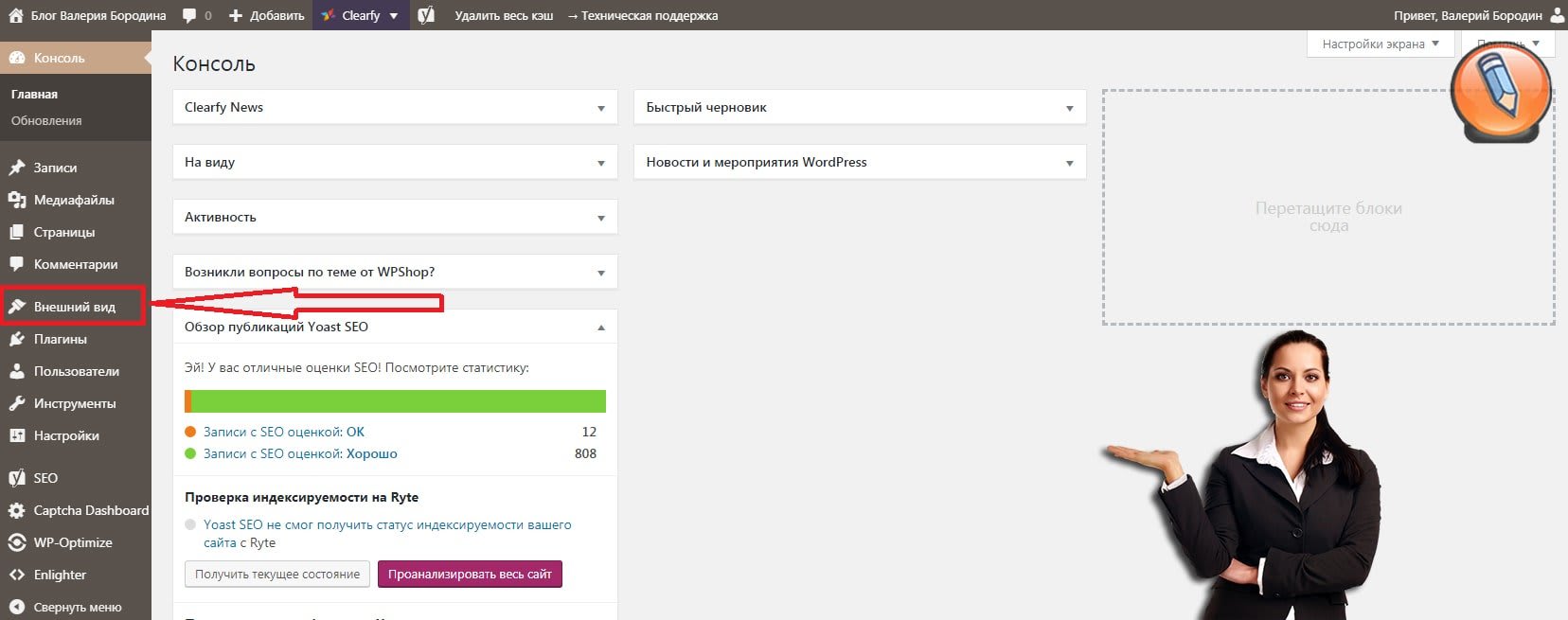This screenshot has width=1568, height=620.
Task: Click Удалить весь кэш in admin bar
Action: pyautogui.click(x=504, y=16)
